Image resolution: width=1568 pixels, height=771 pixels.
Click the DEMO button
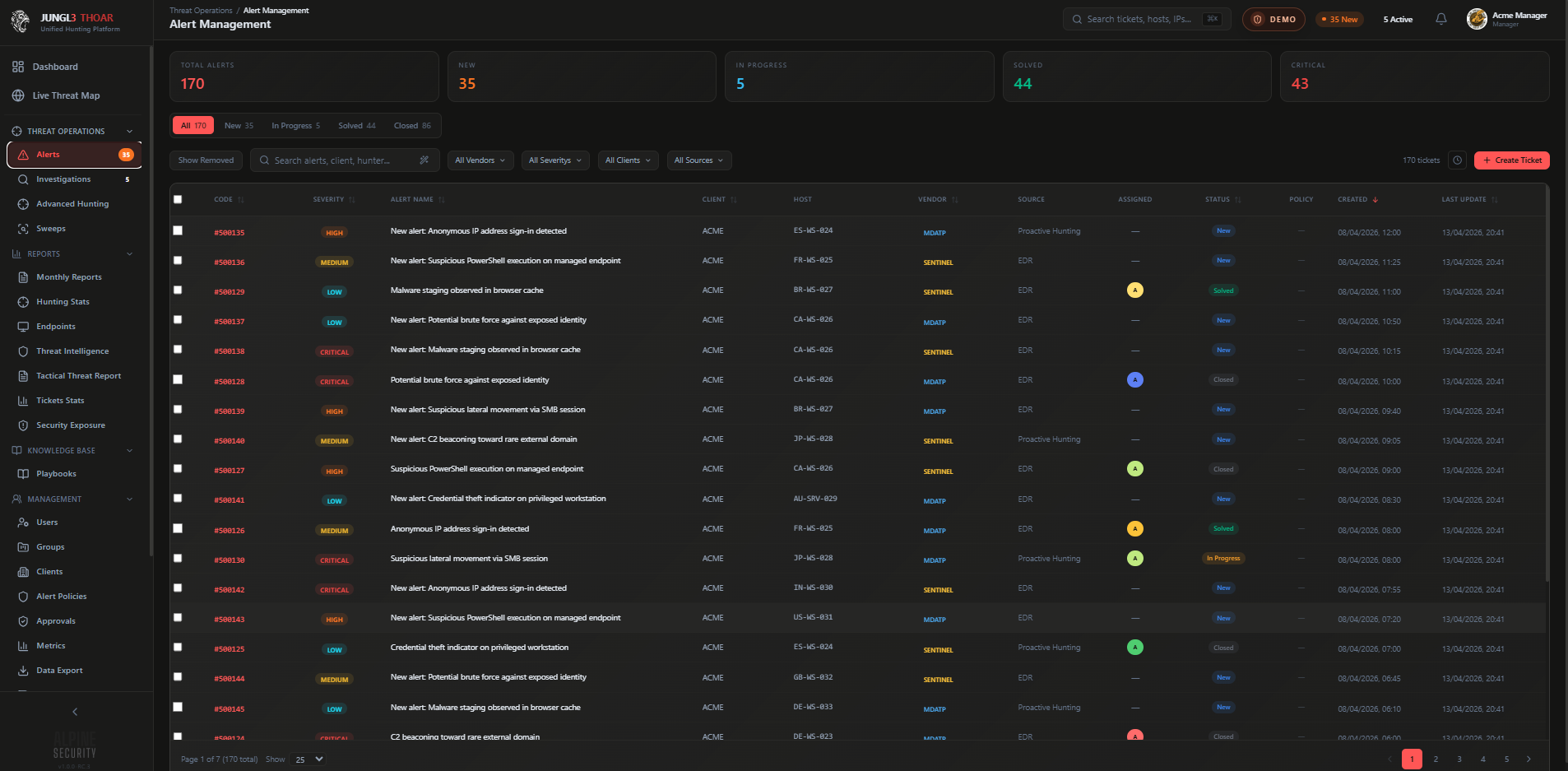[1273, 19]
